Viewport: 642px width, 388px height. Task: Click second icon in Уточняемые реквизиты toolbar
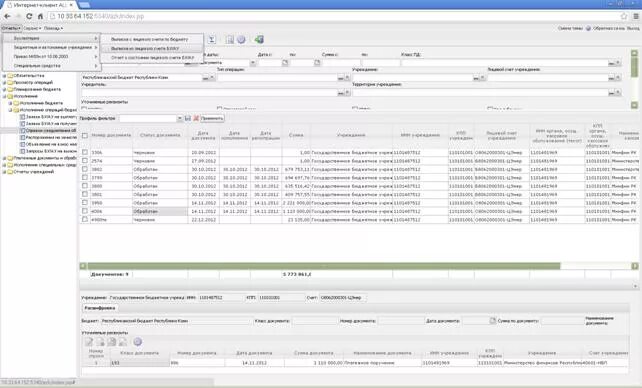click(x=100, y=342)
